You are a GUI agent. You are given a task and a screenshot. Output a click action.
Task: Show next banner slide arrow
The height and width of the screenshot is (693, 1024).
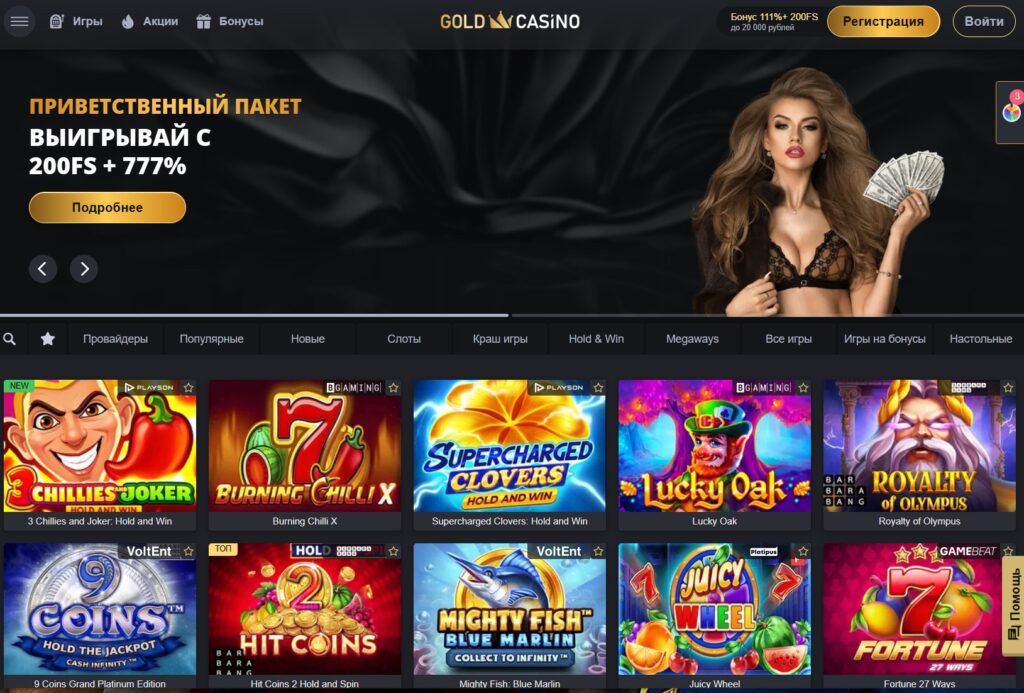pos(84,268)
